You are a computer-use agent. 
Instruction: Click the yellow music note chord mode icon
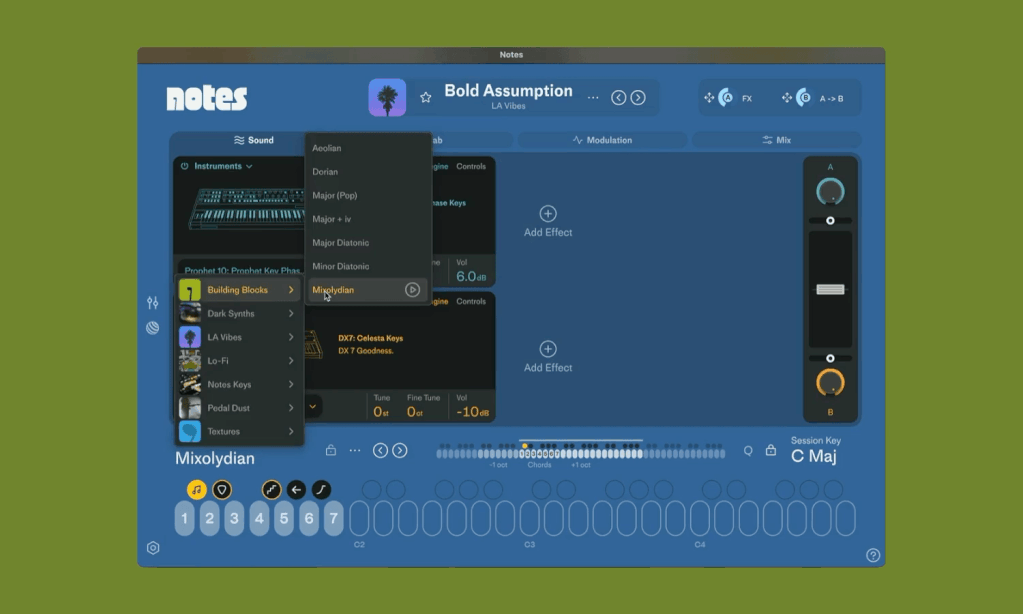click(197, 490)
